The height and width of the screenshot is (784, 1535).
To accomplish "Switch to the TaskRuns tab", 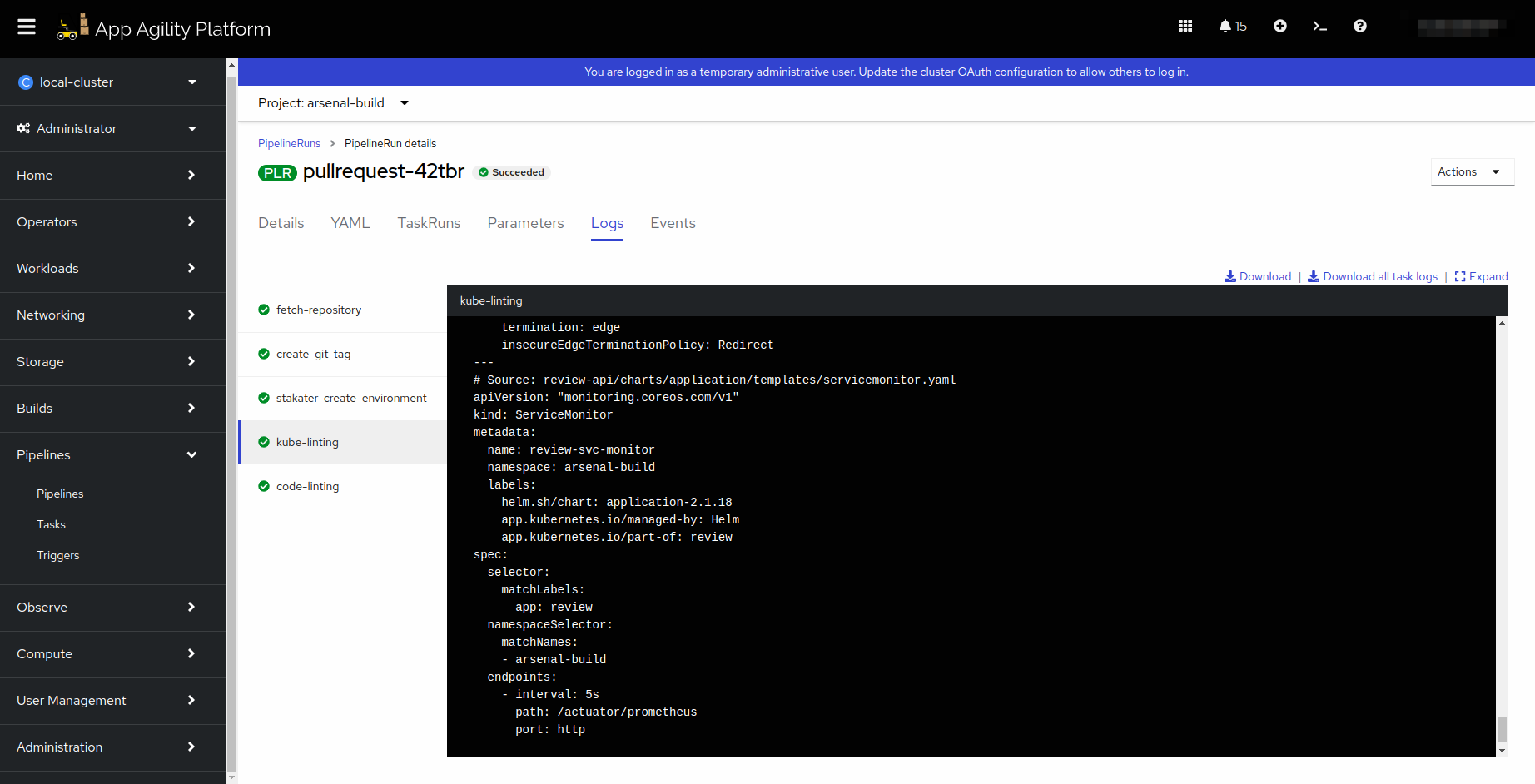I will pyautogui.click(x=429, y=223).
